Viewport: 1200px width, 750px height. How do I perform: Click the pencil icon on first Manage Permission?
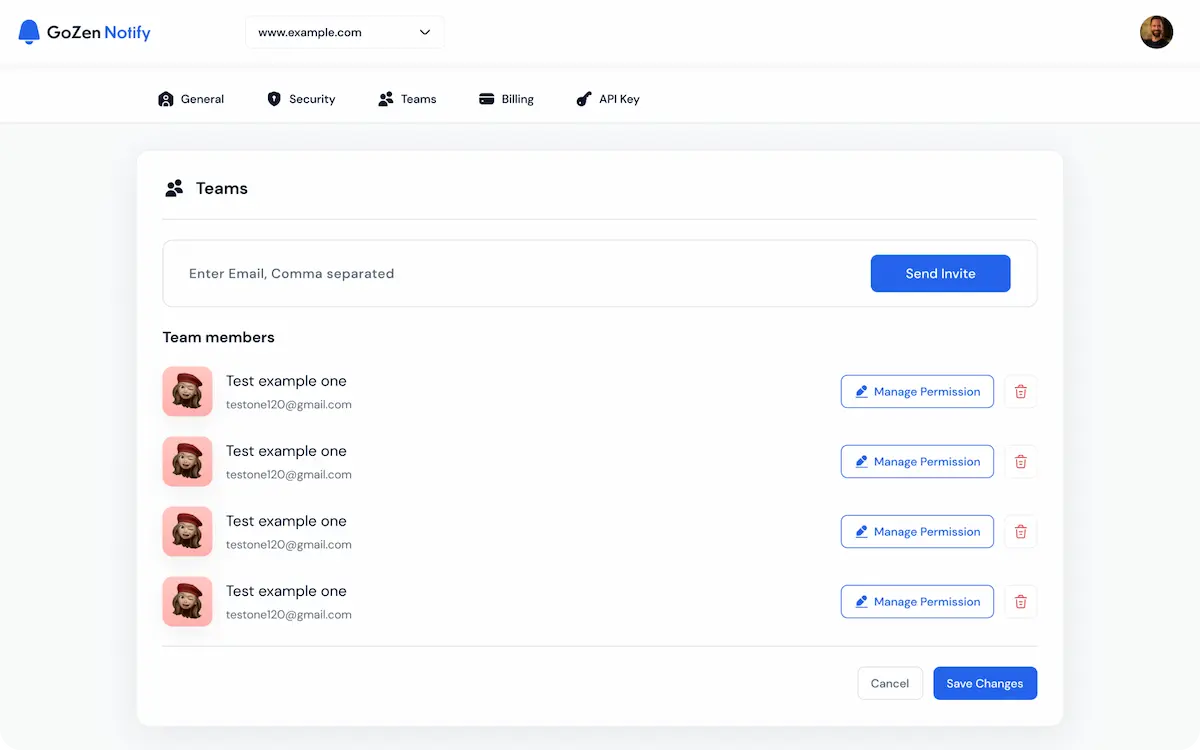[862, 391]
